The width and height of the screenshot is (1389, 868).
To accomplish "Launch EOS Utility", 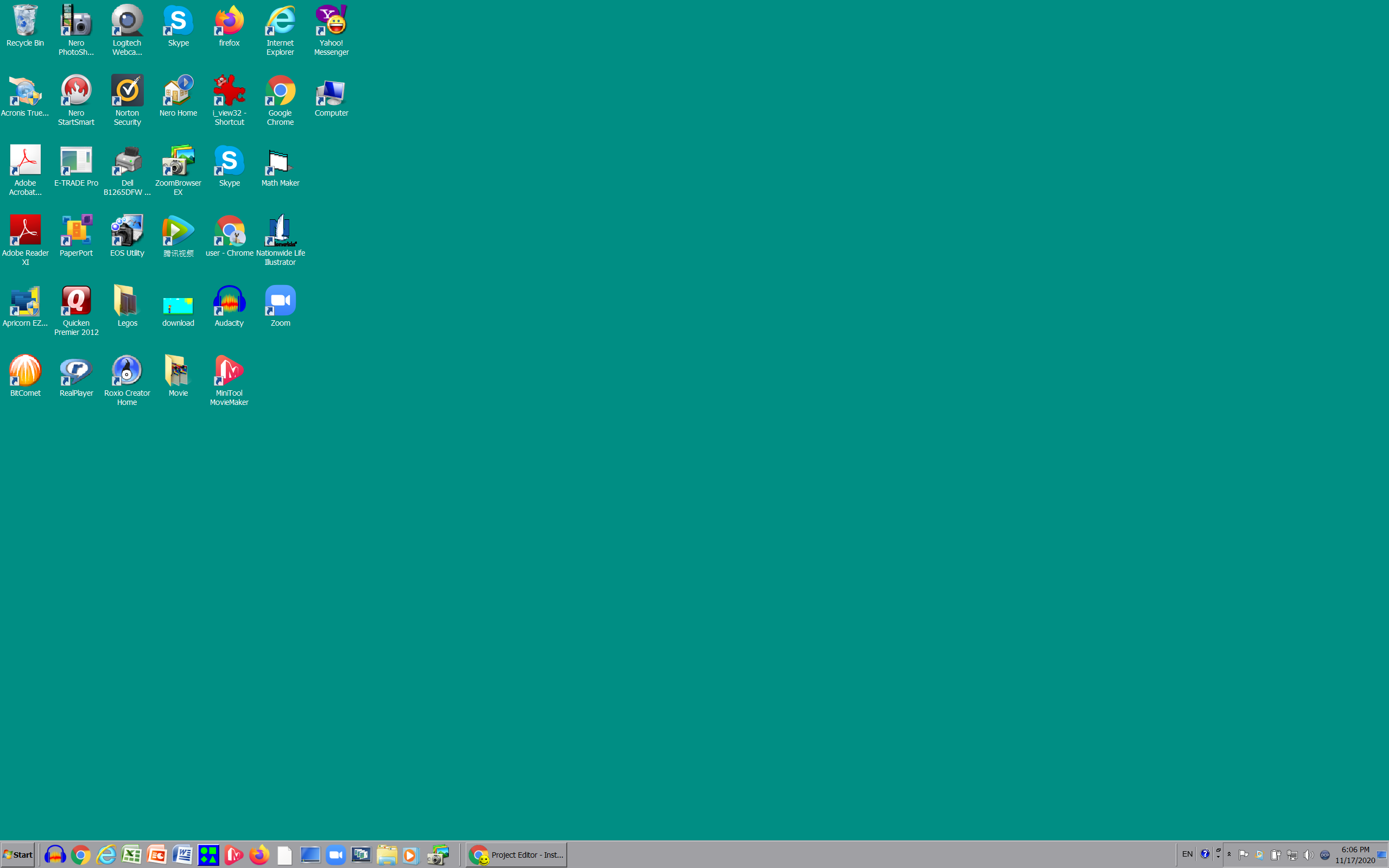I will click(x=127, y=230).
